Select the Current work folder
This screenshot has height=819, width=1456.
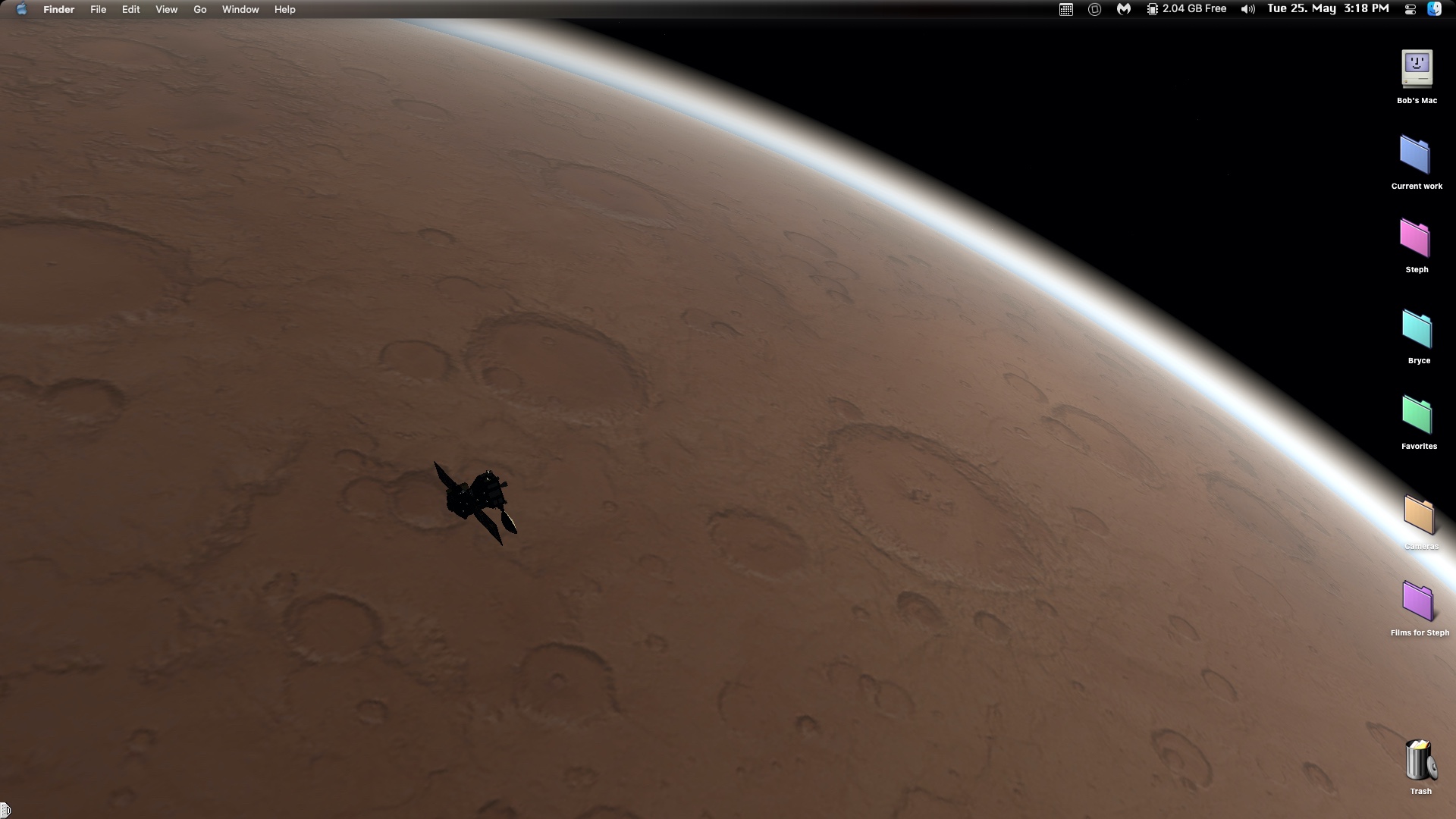(1415, 155)
